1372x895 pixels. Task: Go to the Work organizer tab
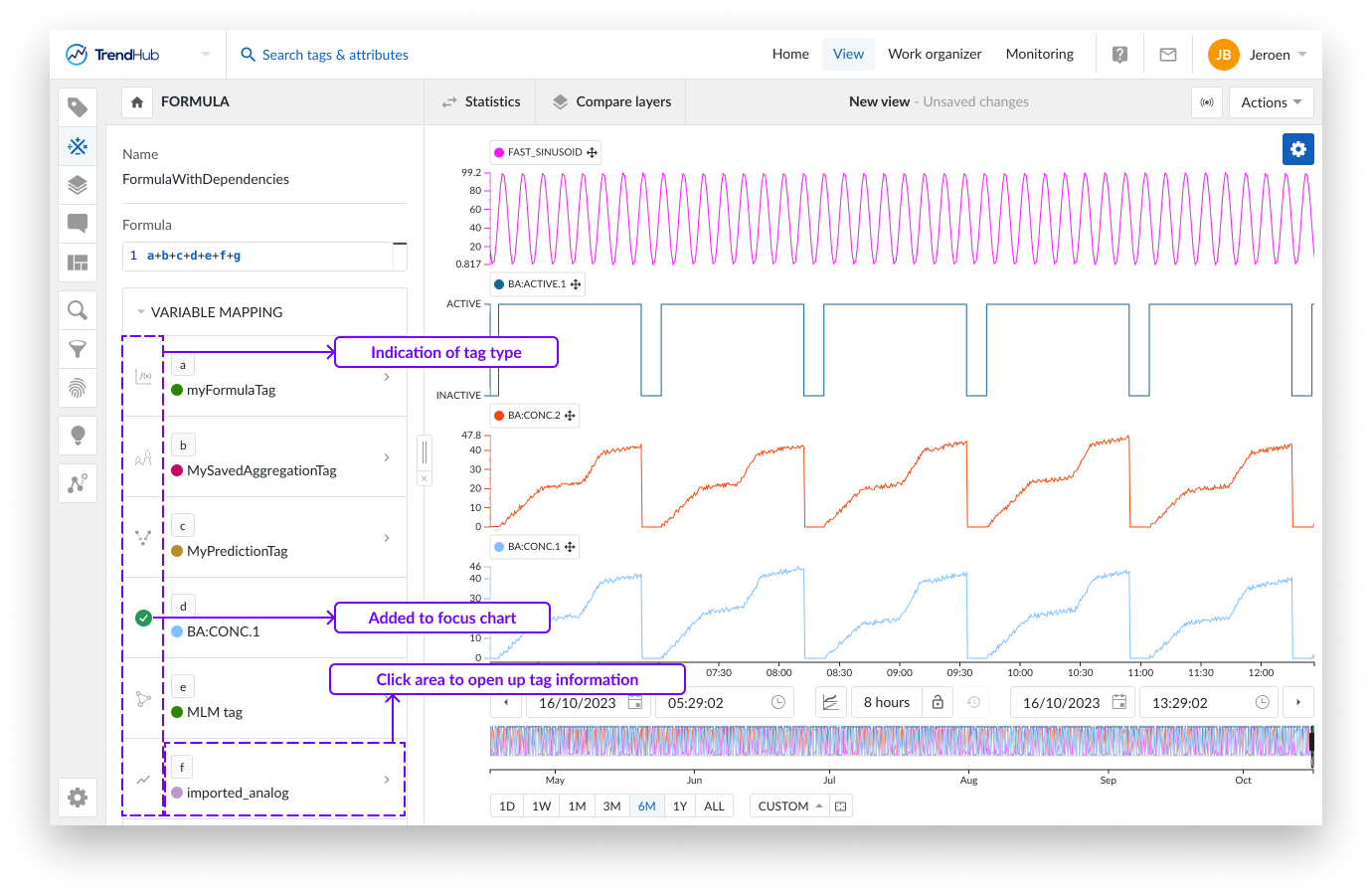point(935,54)
